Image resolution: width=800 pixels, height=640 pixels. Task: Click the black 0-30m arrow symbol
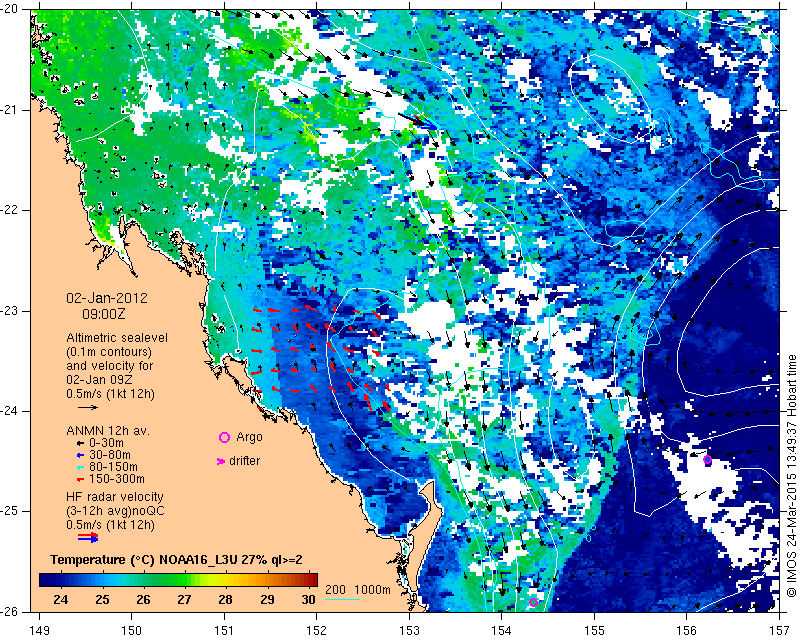coord(80,444)
